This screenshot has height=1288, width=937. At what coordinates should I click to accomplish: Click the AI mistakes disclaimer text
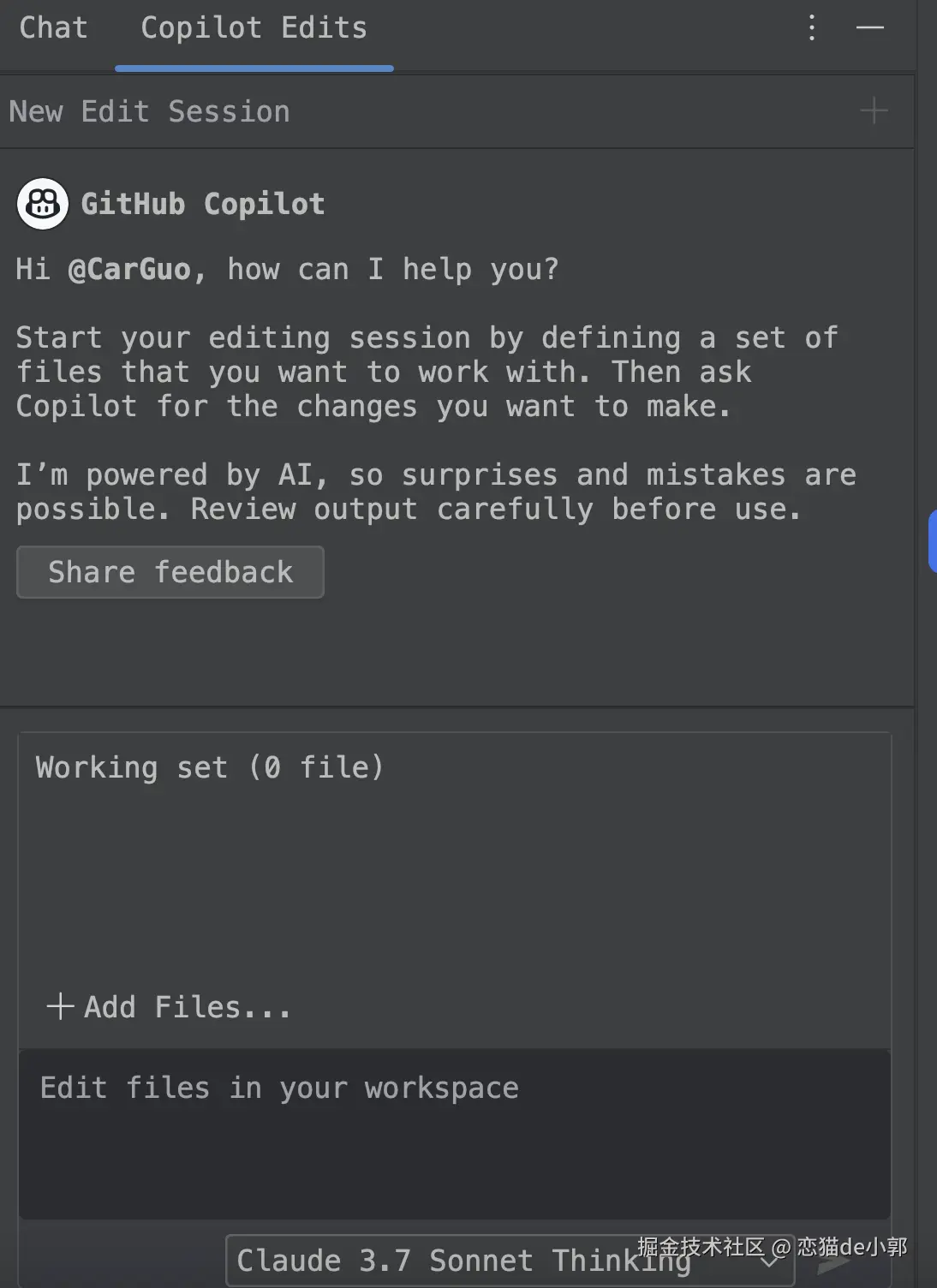(435, 492)
